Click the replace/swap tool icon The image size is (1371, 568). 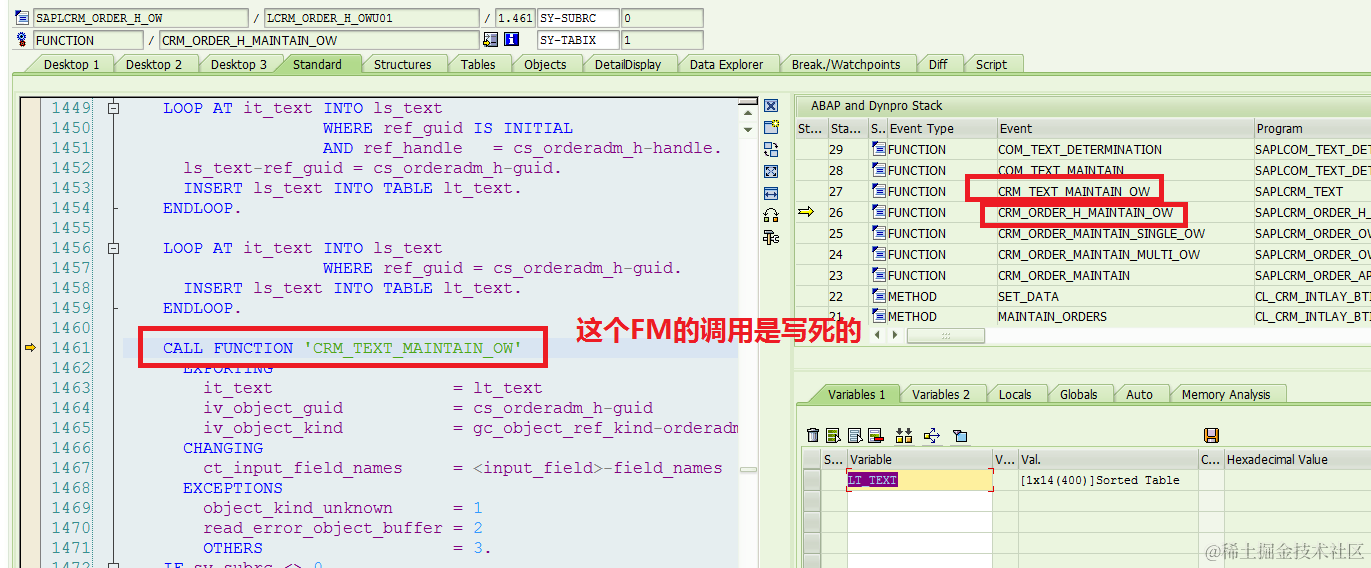coord(770,149)
